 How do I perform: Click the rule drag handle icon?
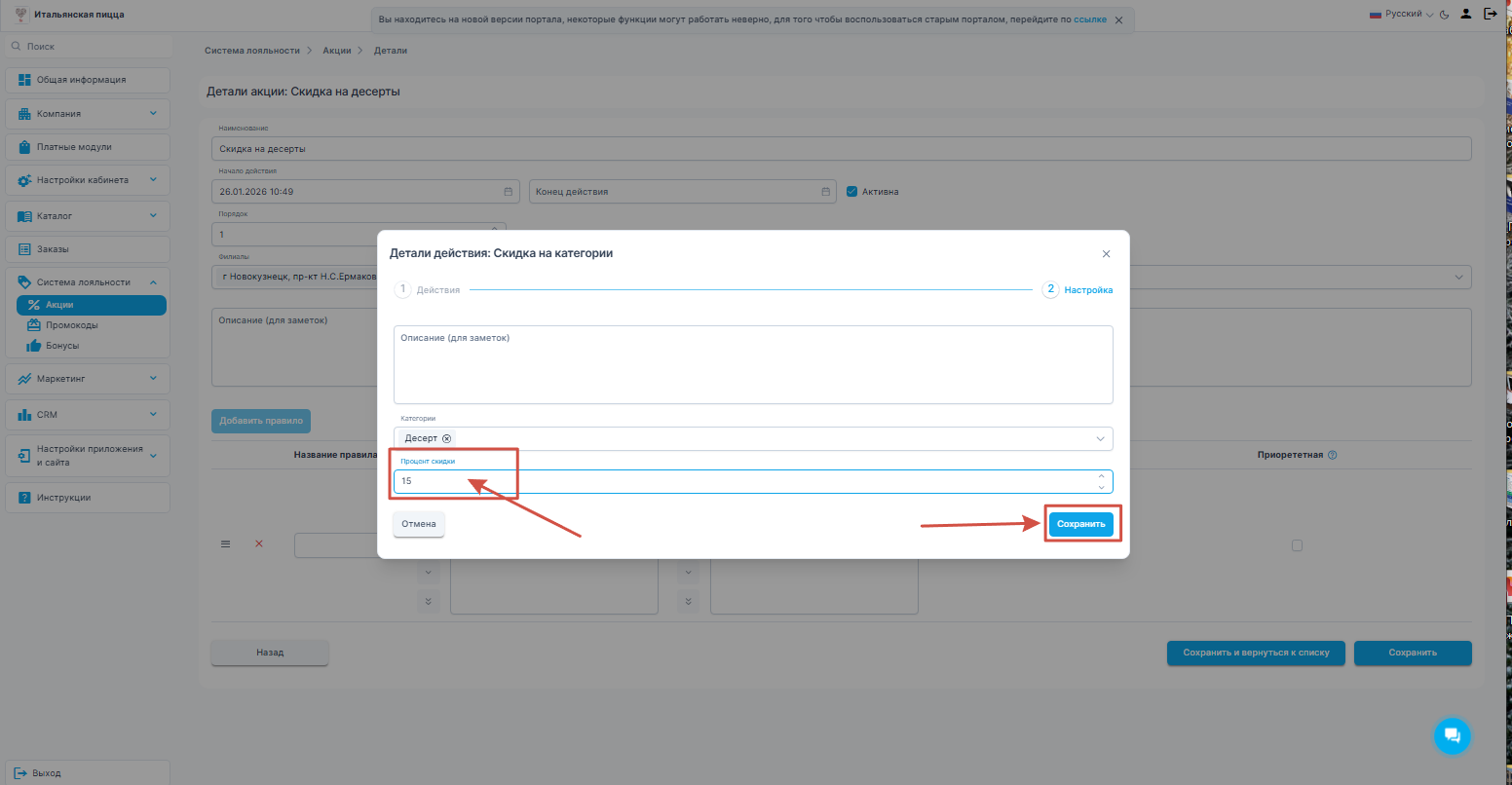point(226,544)
